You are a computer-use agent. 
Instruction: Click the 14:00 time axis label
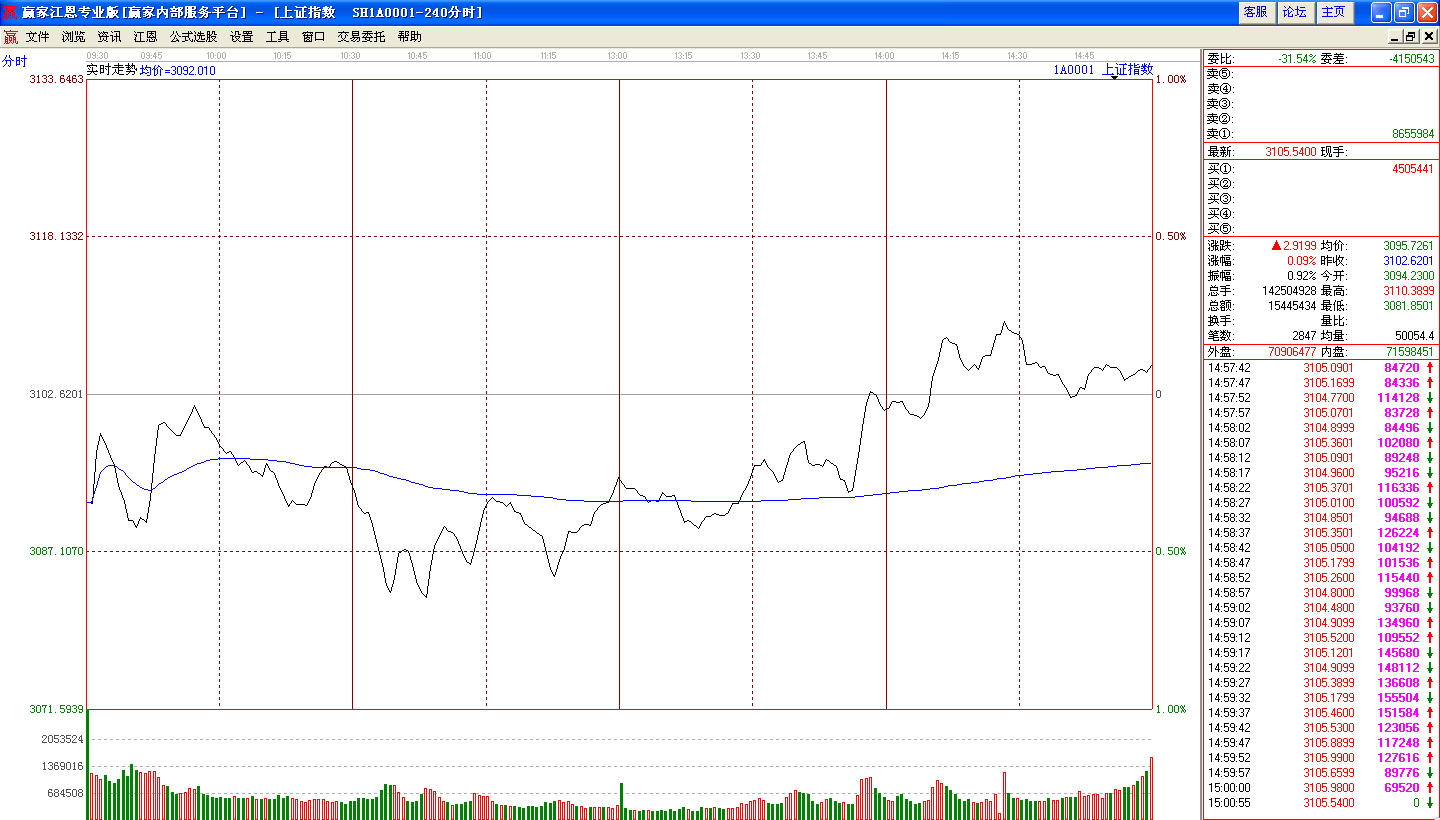click(884, 56)
